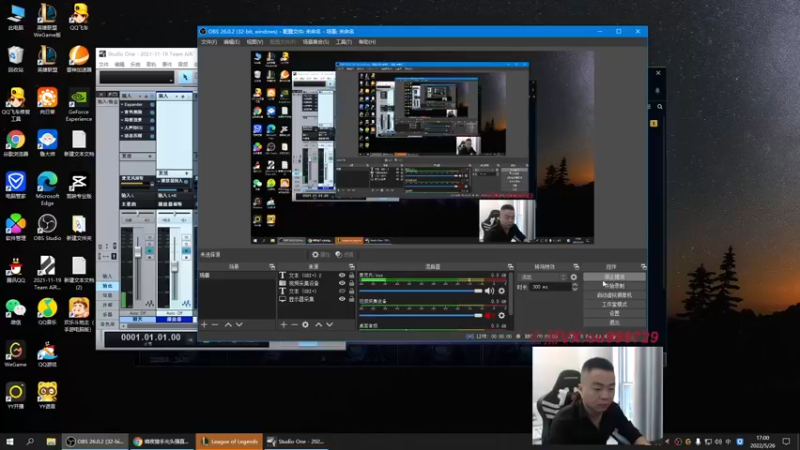Toggle visibility of 显示器采集 source
800x450 pixels.
342,299
